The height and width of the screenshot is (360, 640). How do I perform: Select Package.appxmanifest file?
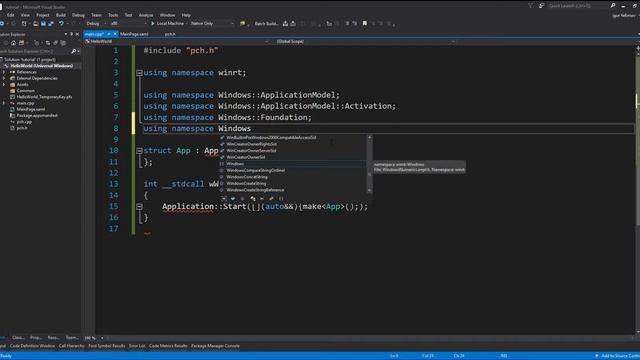click(x=37, y=116)
